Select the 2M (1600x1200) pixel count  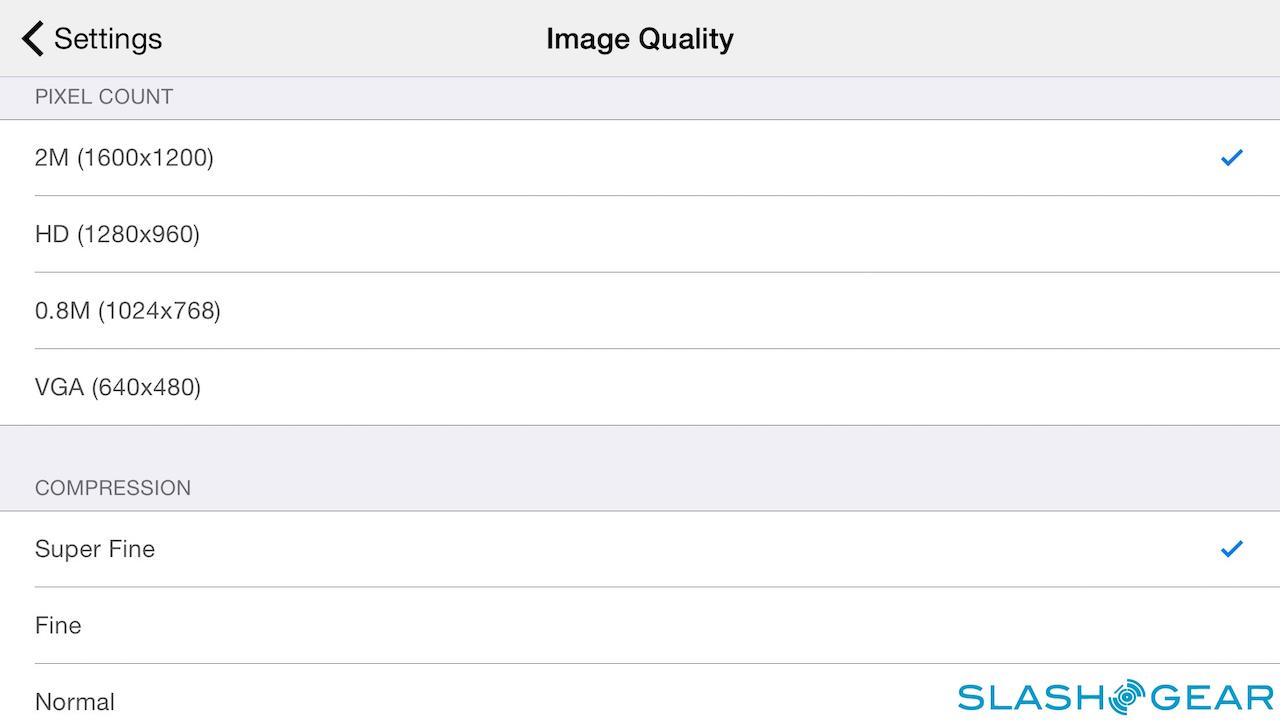(124, 158)
